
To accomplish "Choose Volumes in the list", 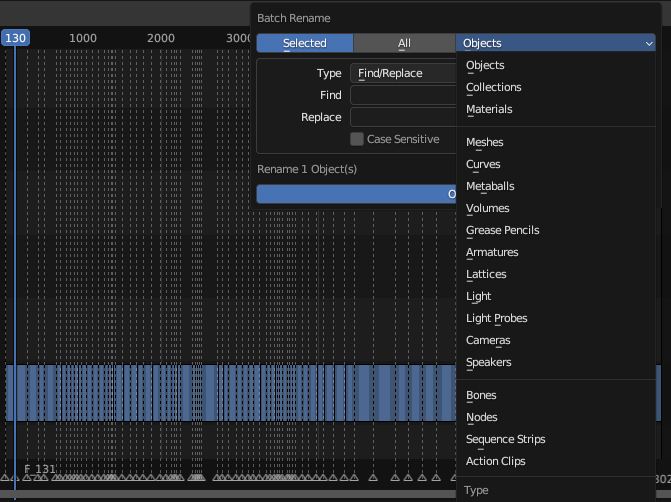I will coord(555,208).
